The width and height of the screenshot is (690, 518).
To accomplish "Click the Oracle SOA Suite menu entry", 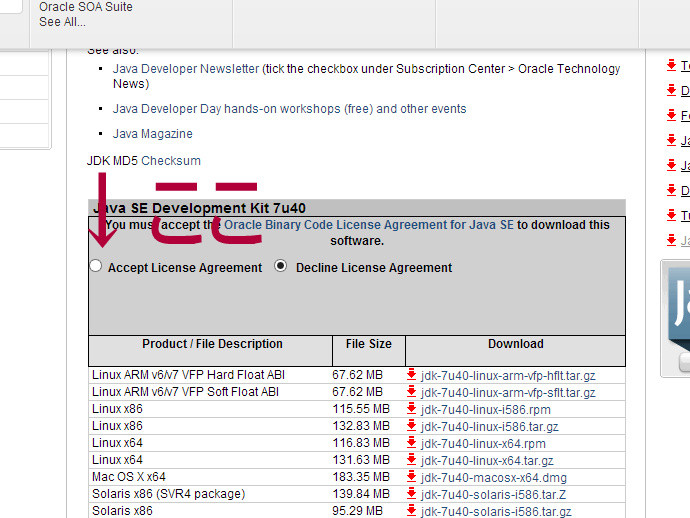I will pos(85,7).
